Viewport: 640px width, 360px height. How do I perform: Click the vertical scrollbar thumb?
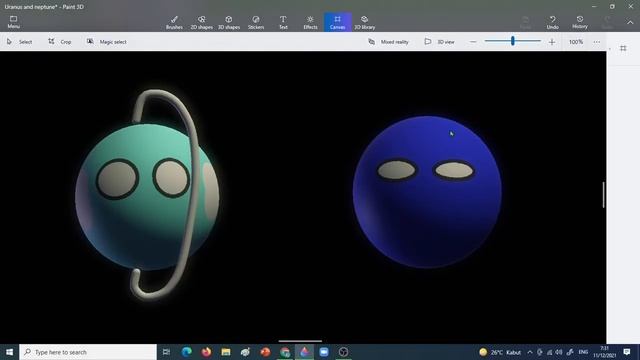[x=603, y=195]
